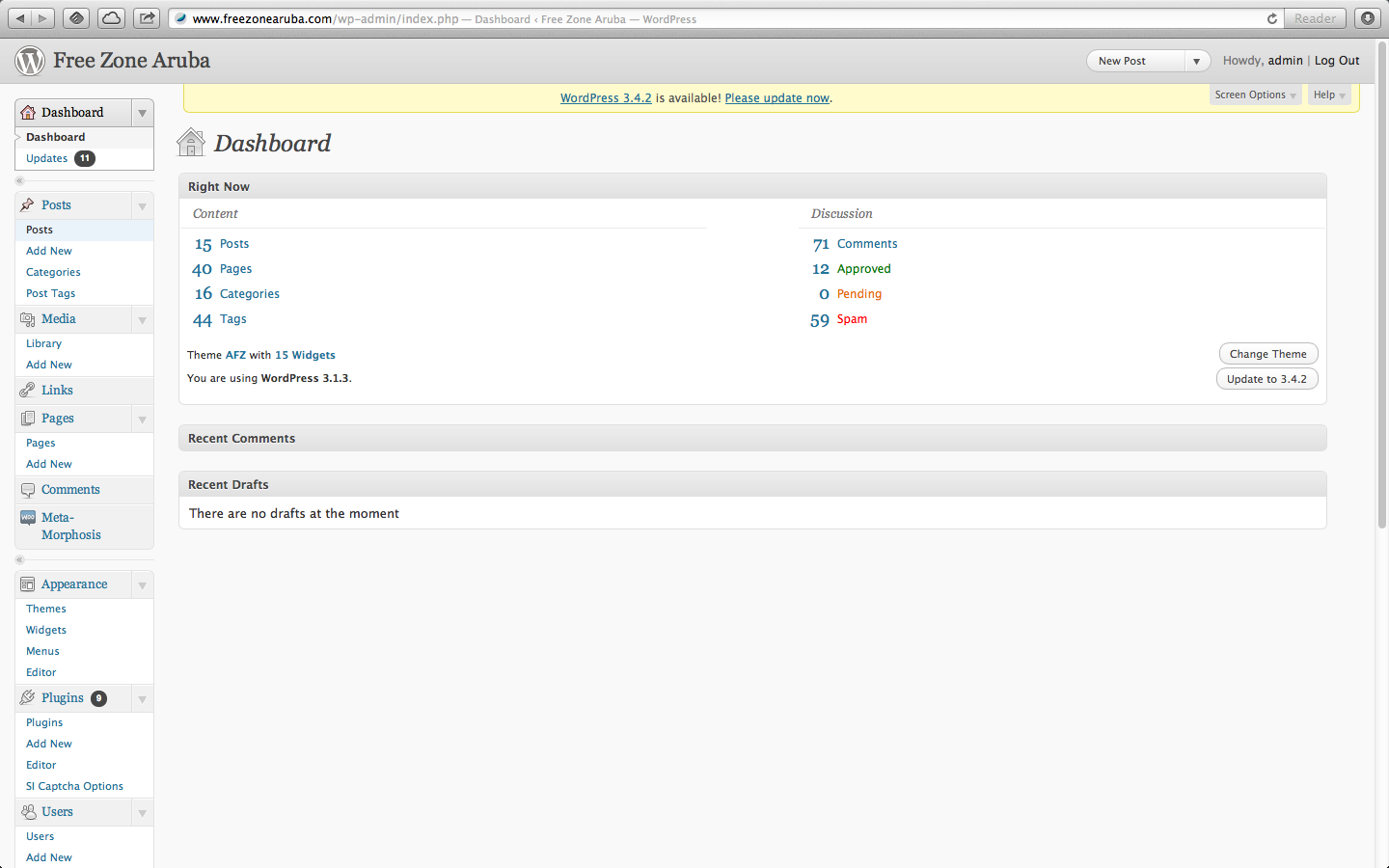Click the page vertical scrollbar
The width and height of the screenshot is (1389, 868).
1382,285
